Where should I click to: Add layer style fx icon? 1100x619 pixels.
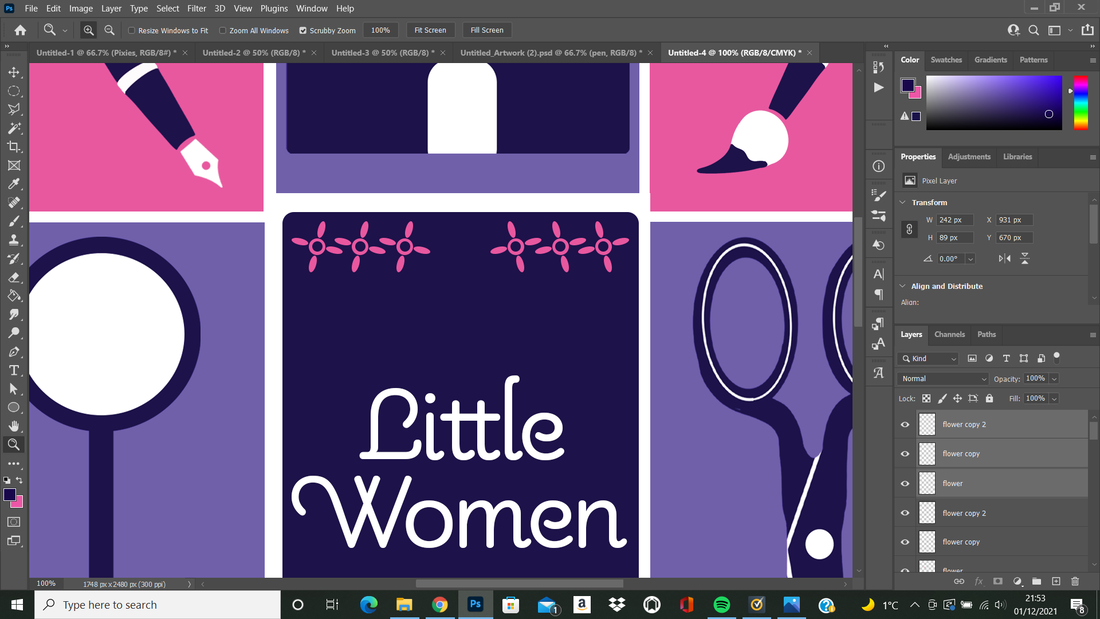[979, 581]
